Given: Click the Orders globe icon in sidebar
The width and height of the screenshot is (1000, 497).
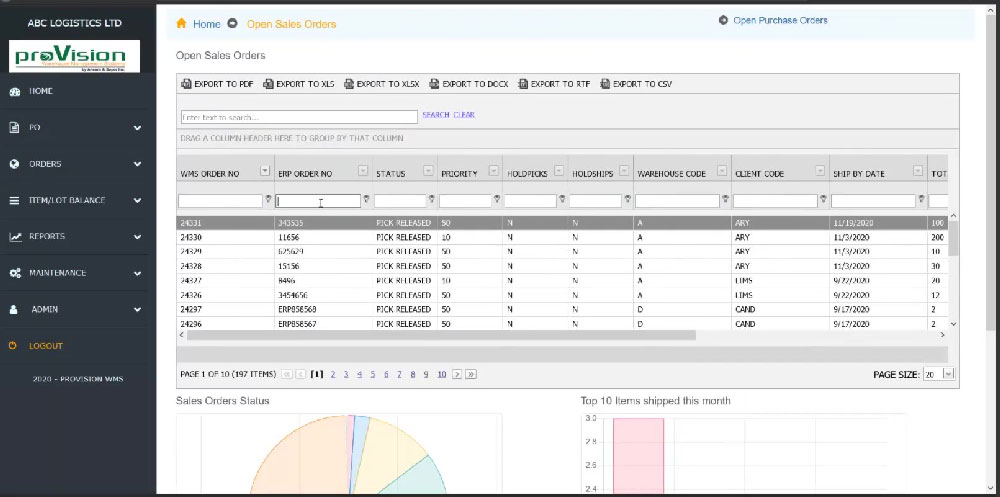Looking at the screenshot, I should coord(15,164).
